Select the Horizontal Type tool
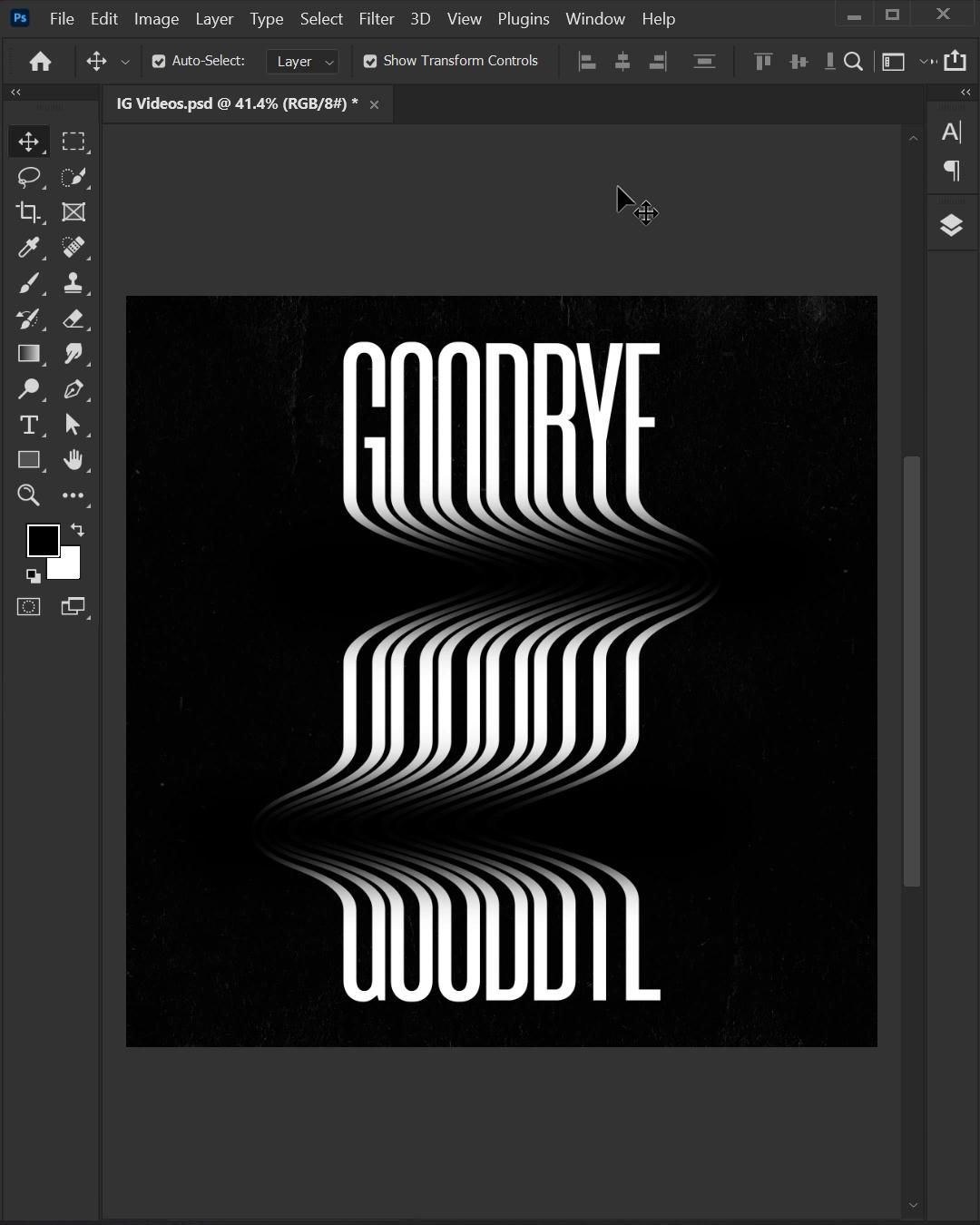980x1225 pixels. (29, 425)
